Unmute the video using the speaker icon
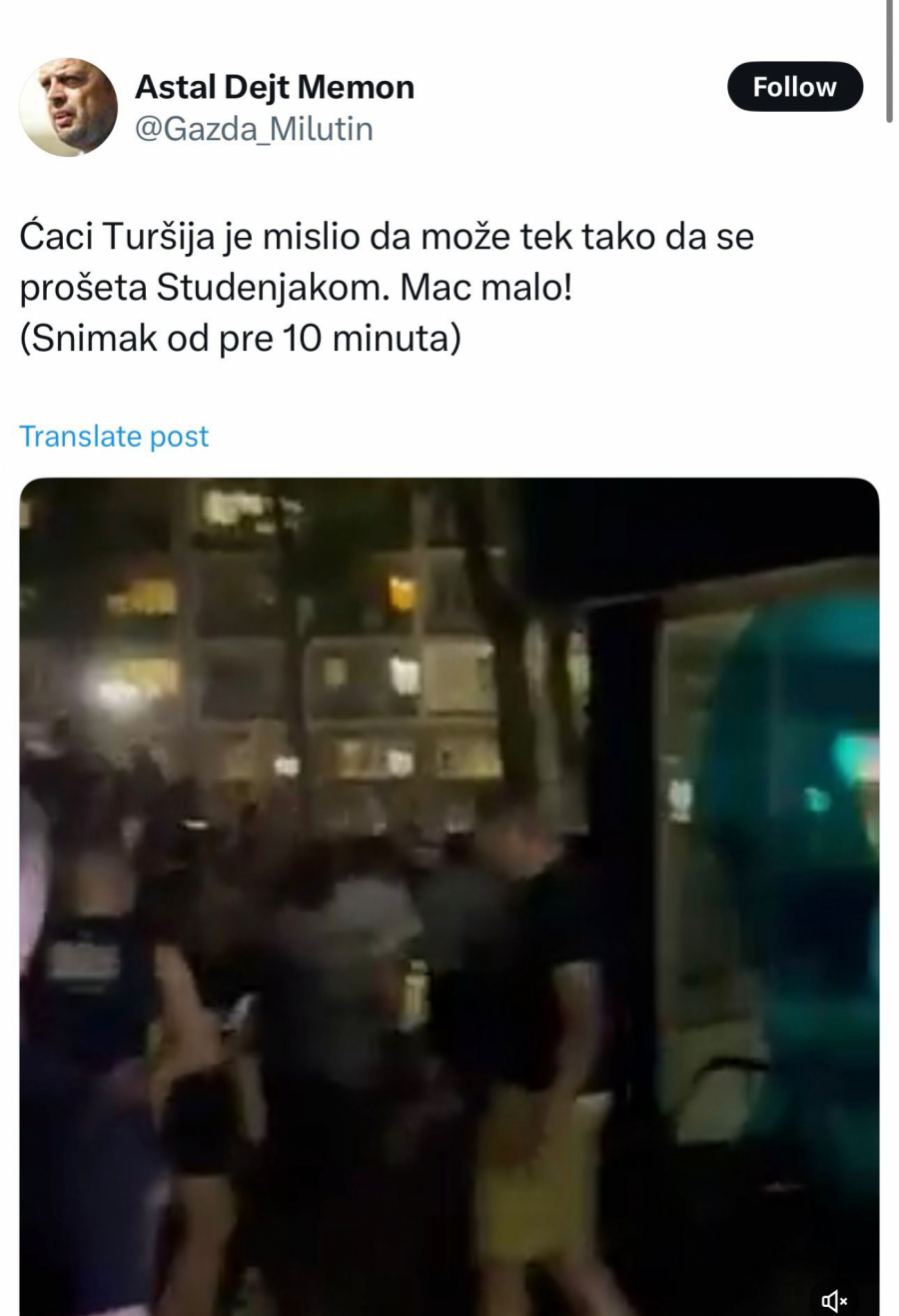 (x=834, y=1300)
